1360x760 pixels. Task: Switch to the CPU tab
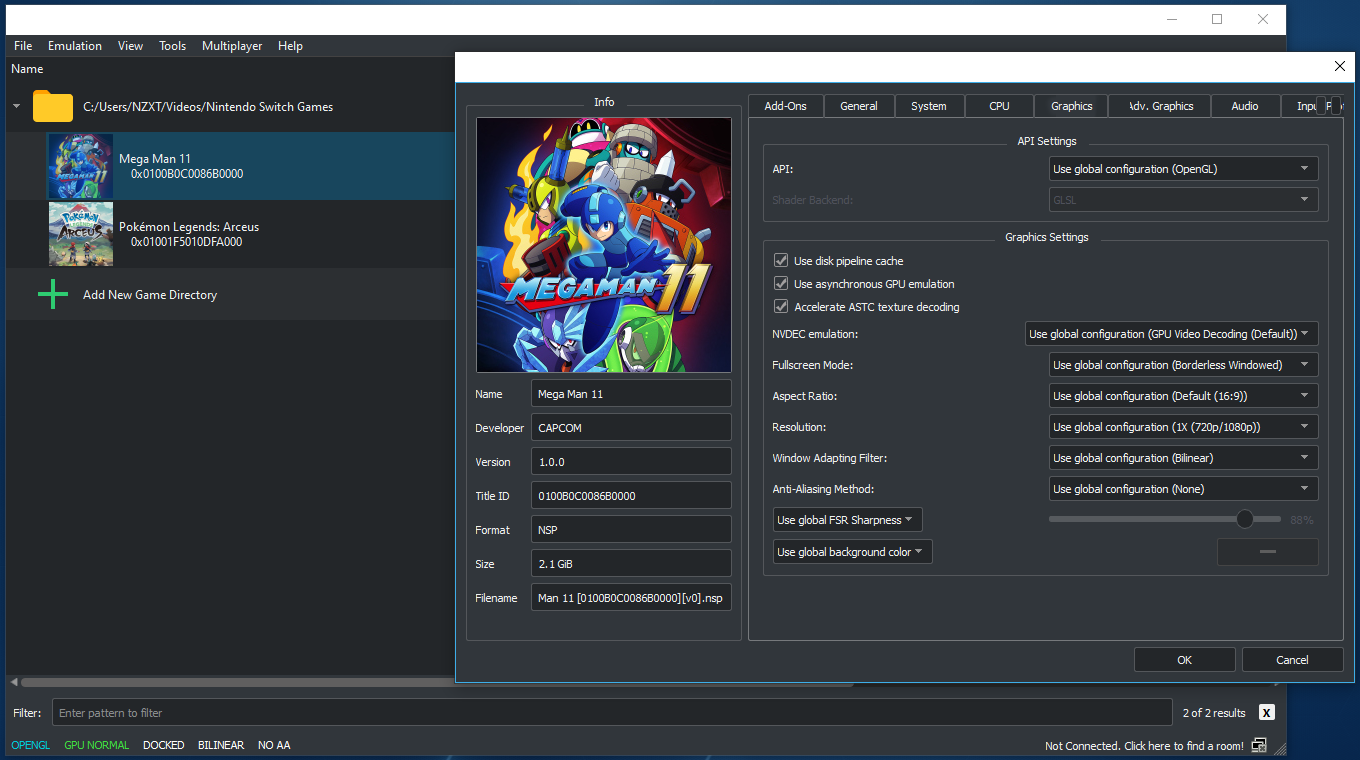click(x=999, y=106)
